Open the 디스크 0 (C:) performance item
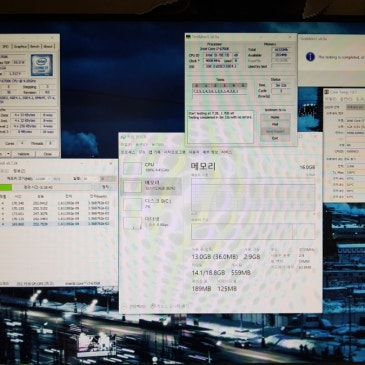Image resolution: width=365 pixels, height=365 pixels. coord(151,204)
